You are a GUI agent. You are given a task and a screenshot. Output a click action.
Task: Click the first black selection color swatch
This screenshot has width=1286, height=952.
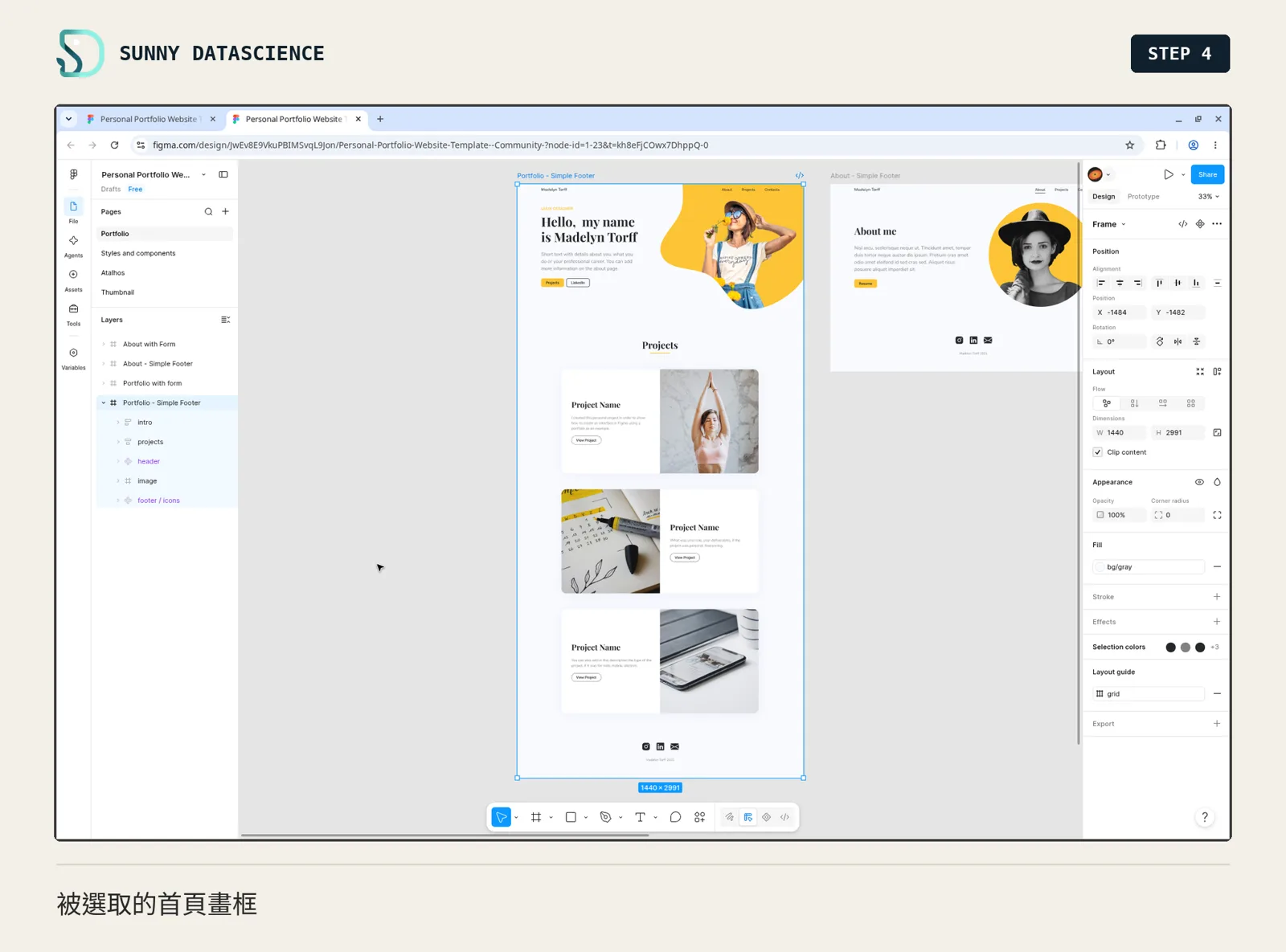coord(1170,648)
